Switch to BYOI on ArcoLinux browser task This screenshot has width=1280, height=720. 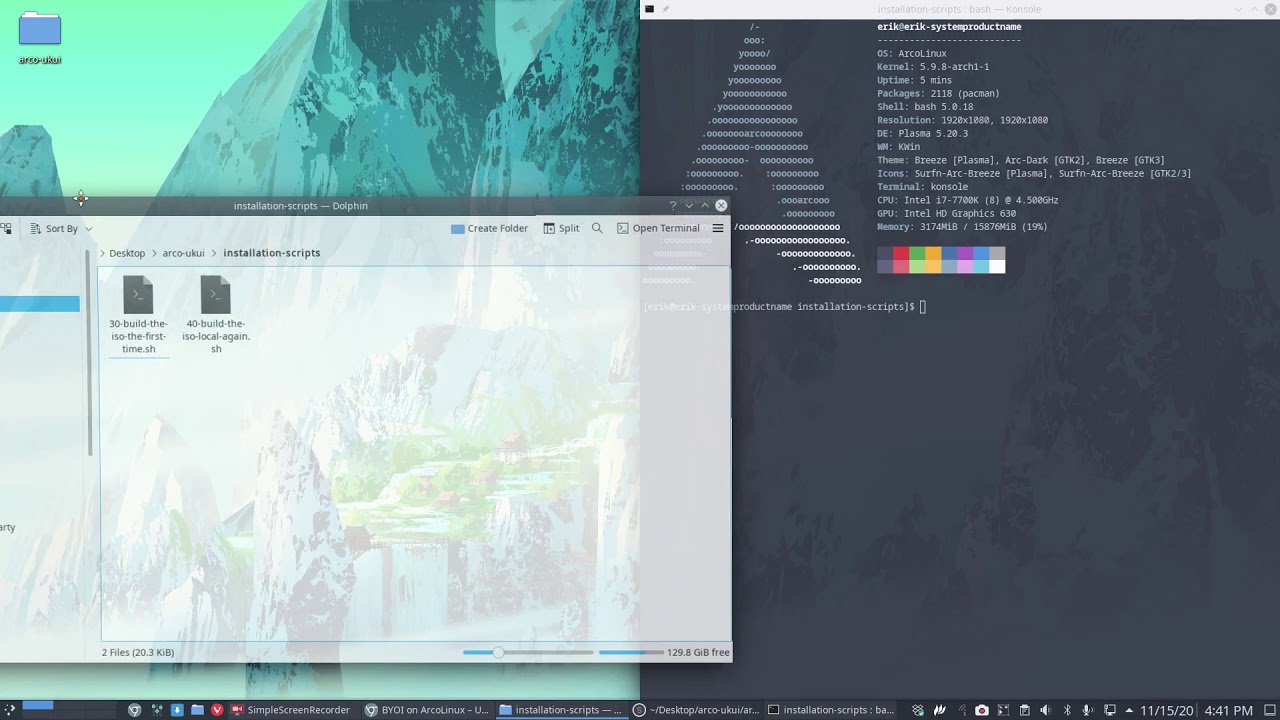426,710
